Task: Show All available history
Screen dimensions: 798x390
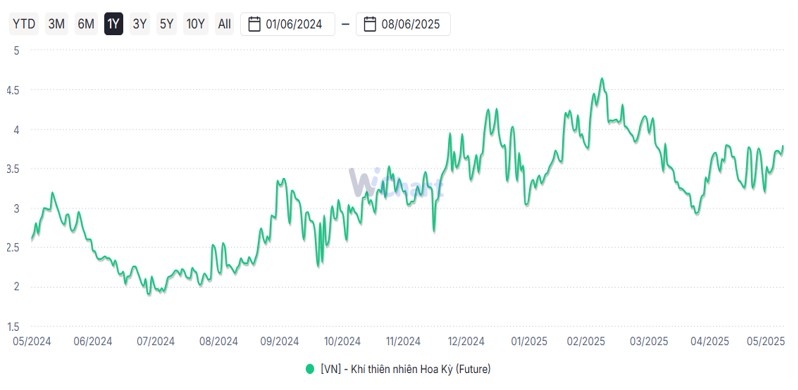Action: (224, 24)
